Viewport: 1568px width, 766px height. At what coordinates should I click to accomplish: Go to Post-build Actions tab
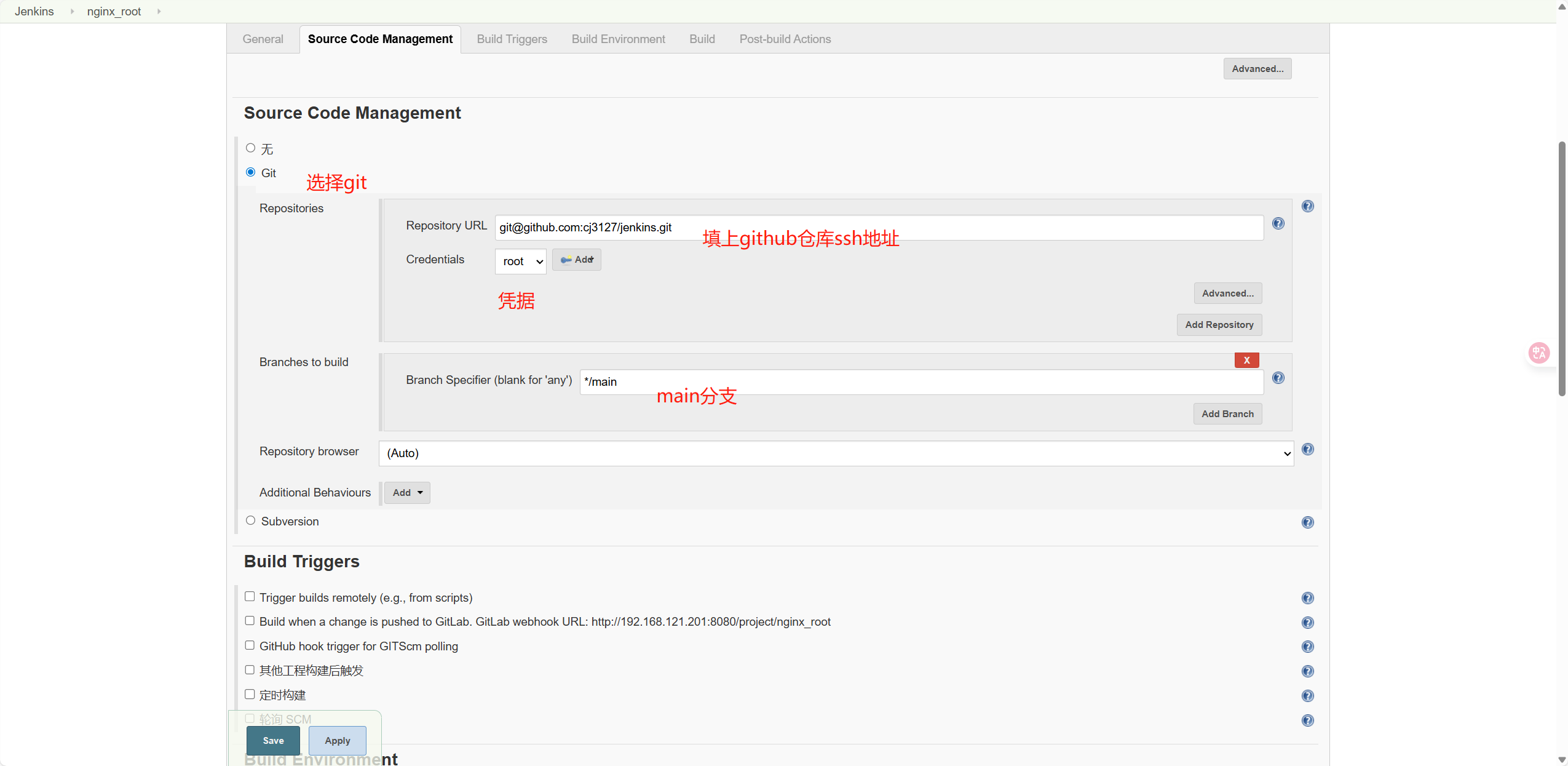785,39
